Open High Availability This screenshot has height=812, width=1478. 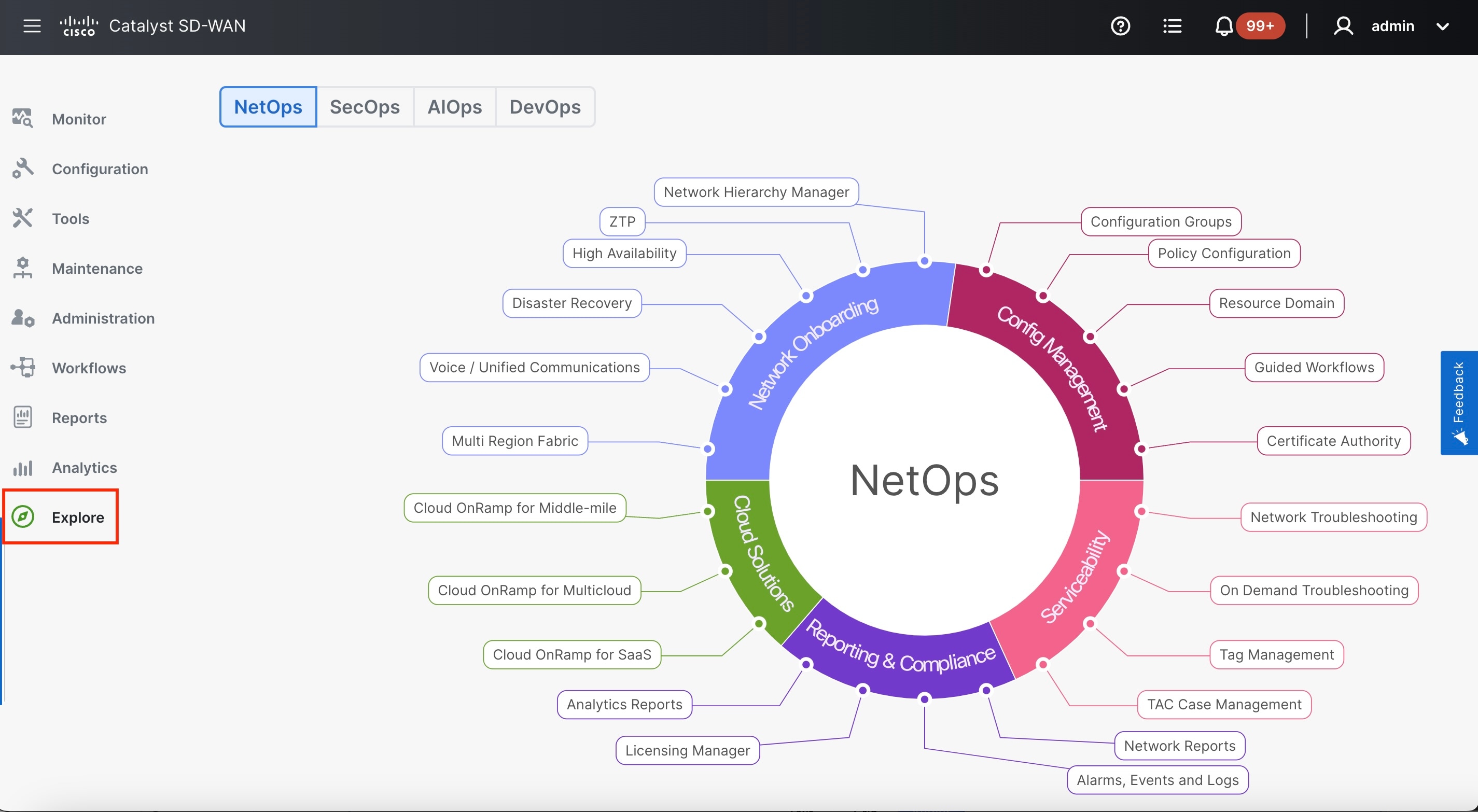pyautogui.click(x=624, y=253)
